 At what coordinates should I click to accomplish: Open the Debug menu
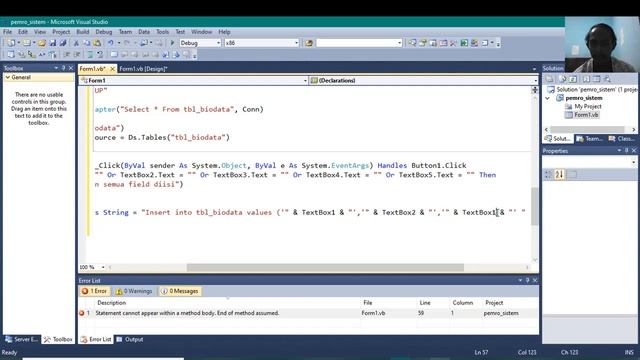click(104, 32)
